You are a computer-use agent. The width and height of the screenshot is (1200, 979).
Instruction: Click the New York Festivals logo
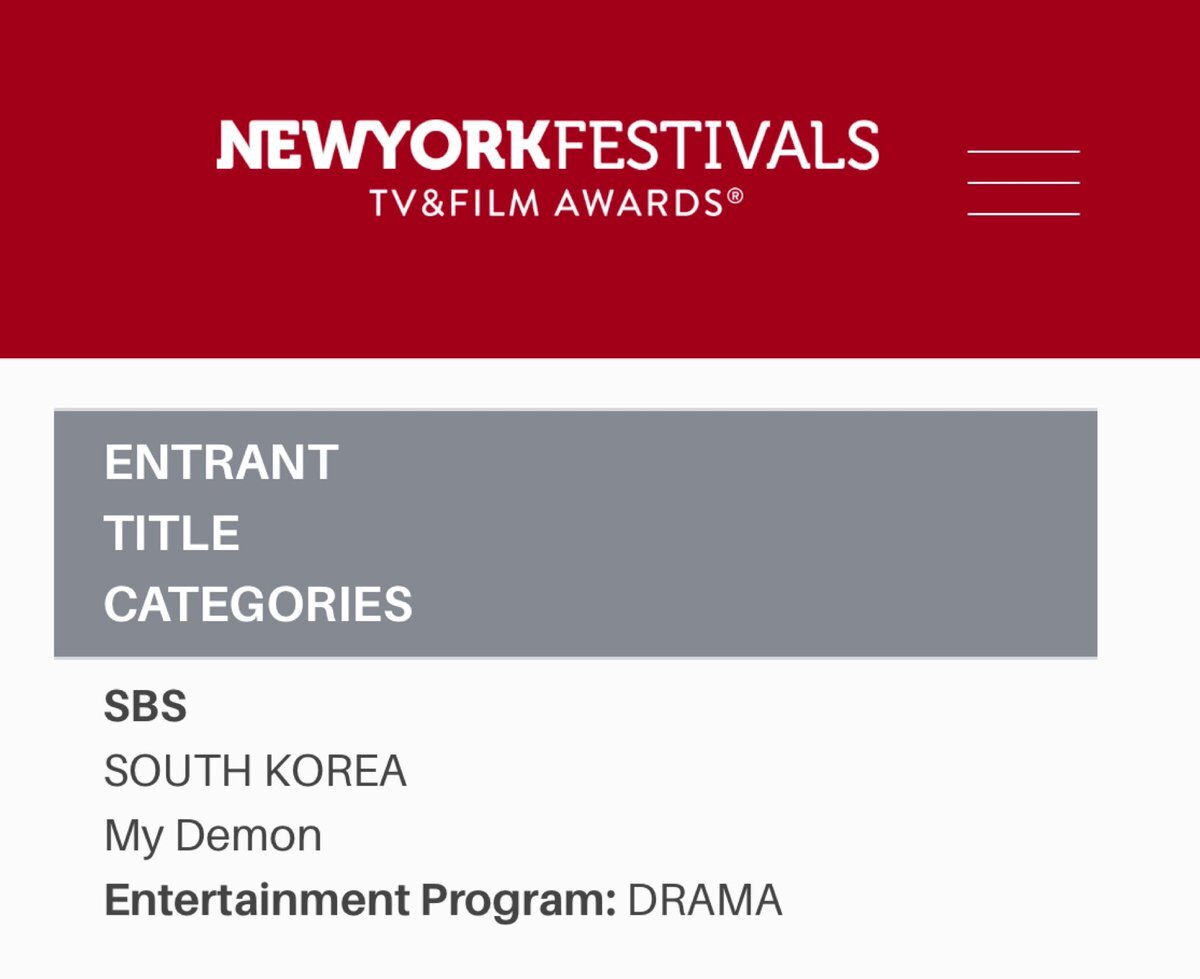[x=547, y=169]
